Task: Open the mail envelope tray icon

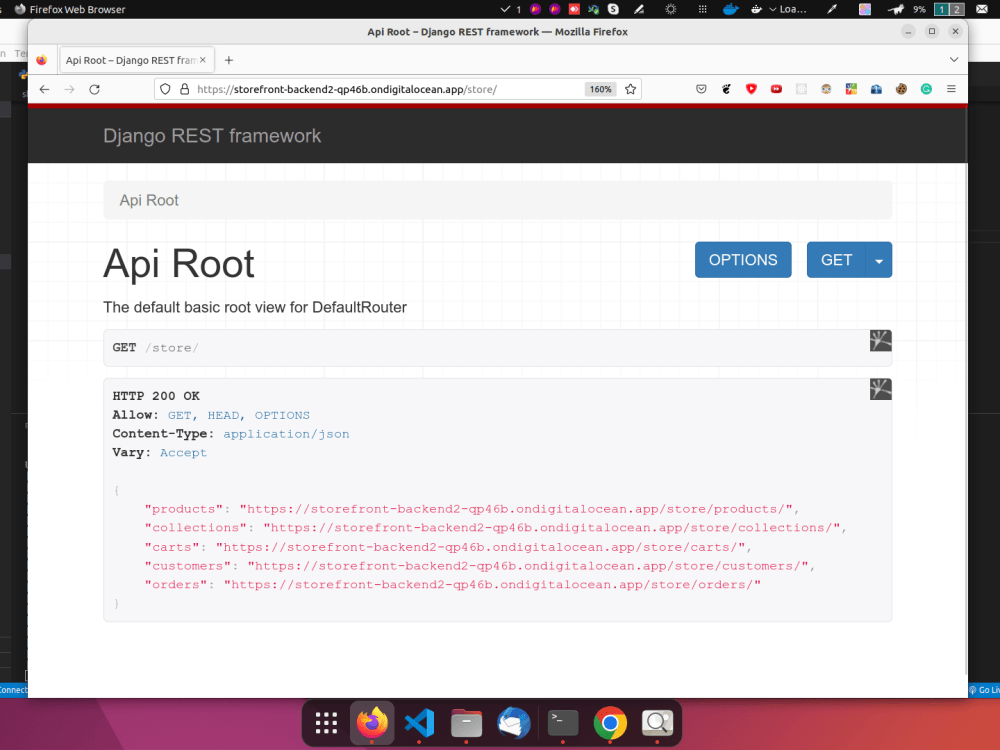Action: click(982, 9)
